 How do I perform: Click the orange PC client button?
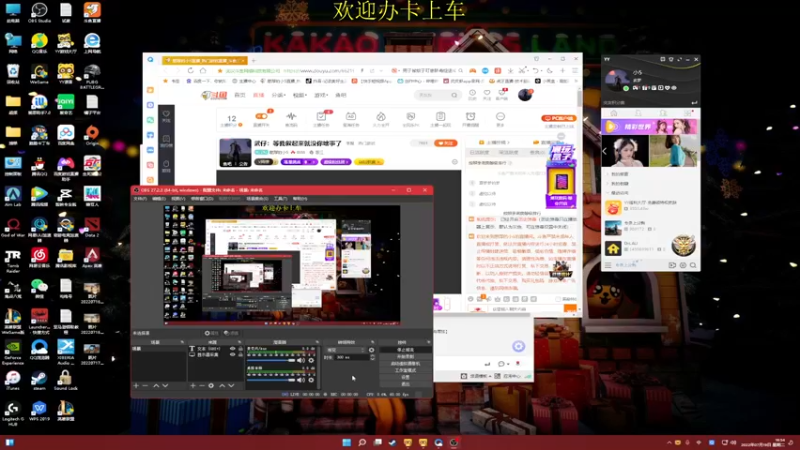click(559, 118)
